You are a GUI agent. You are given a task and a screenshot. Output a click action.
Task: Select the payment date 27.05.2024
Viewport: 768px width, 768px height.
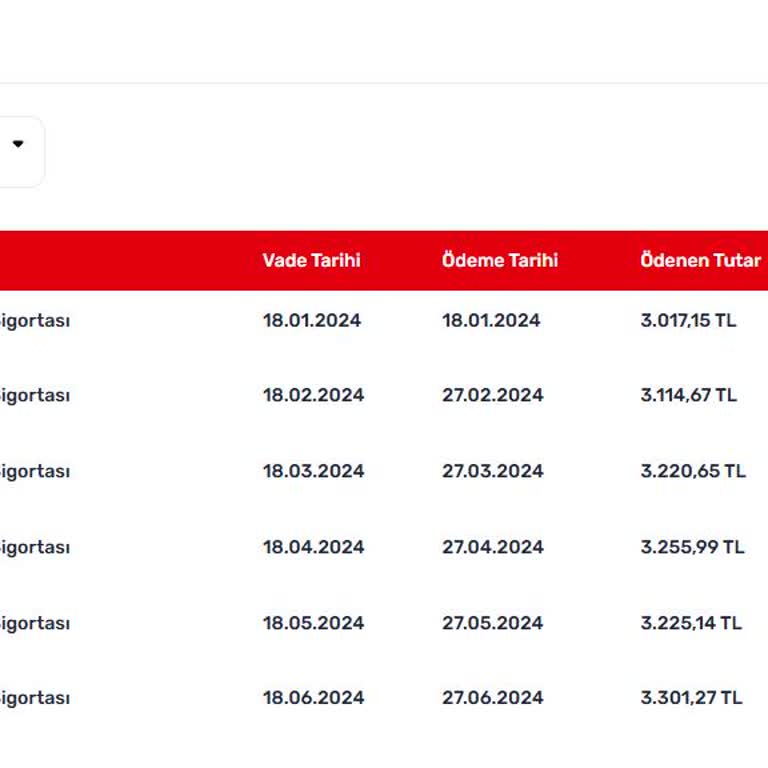pyautogui.click(x=492, y=623)
